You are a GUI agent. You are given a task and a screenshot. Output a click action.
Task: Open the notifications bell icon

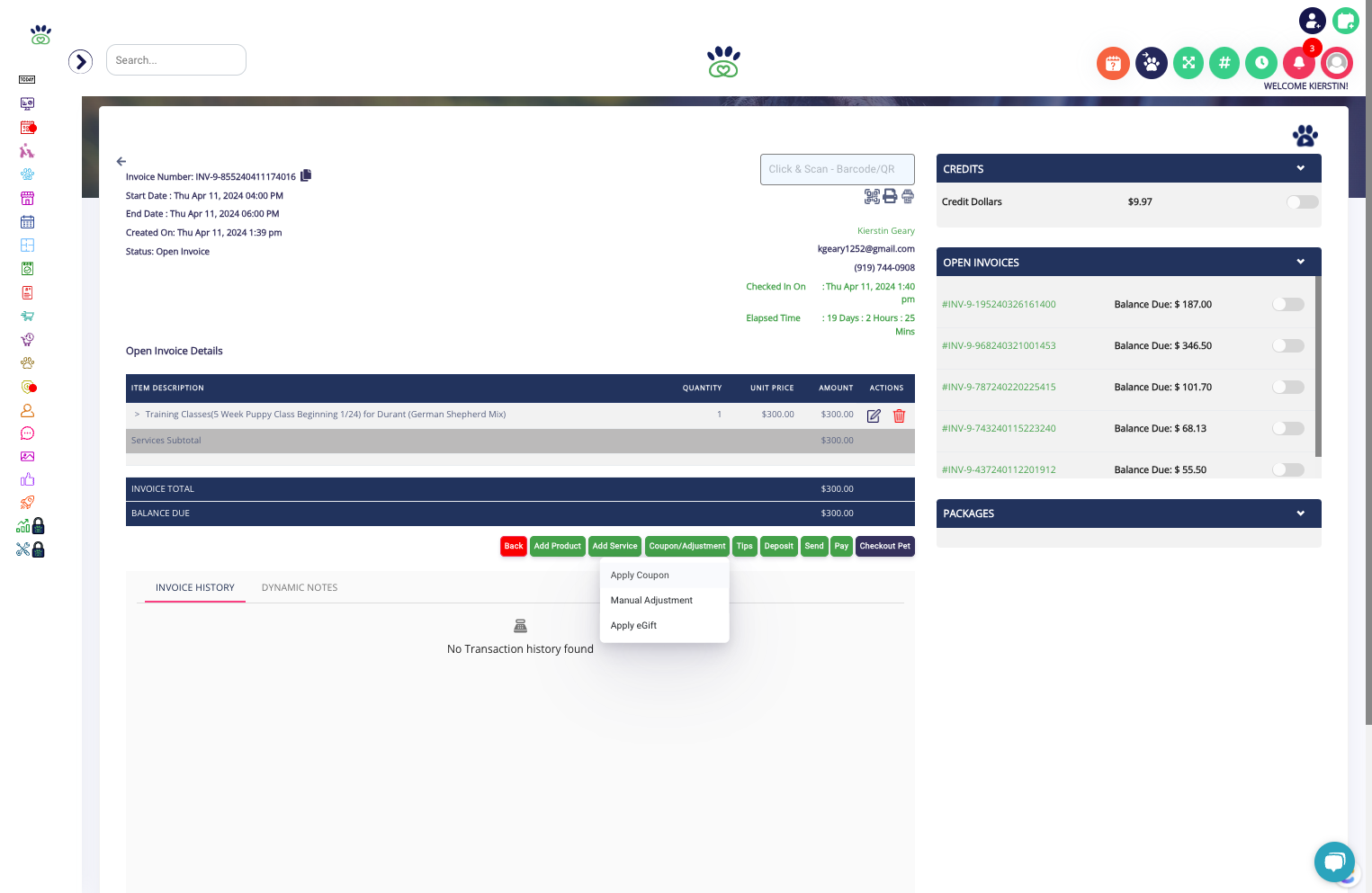pyautogui.click(x=1299, y=63)
